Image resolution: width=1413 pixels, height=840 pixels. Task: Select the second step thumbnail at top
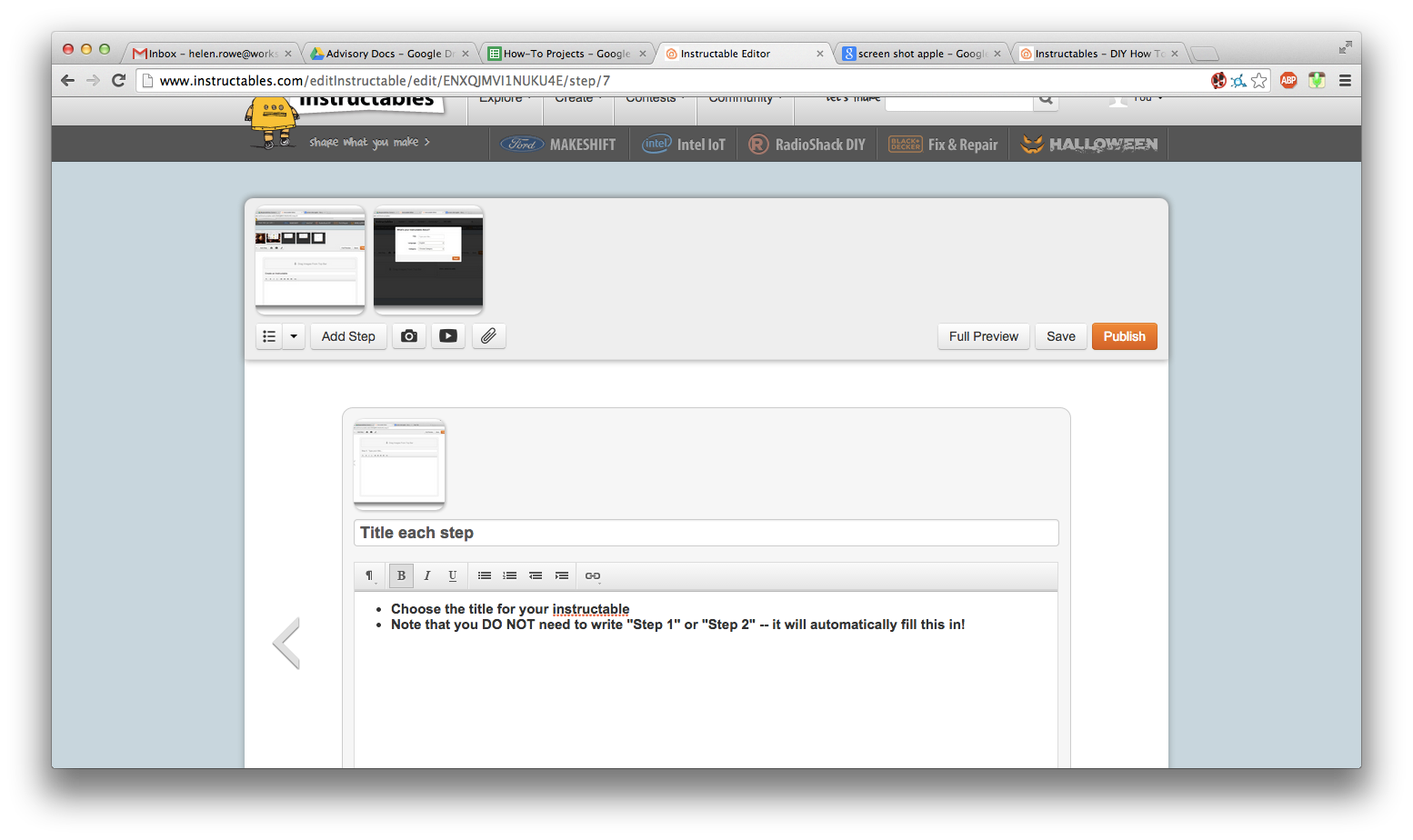click(427, 260)
